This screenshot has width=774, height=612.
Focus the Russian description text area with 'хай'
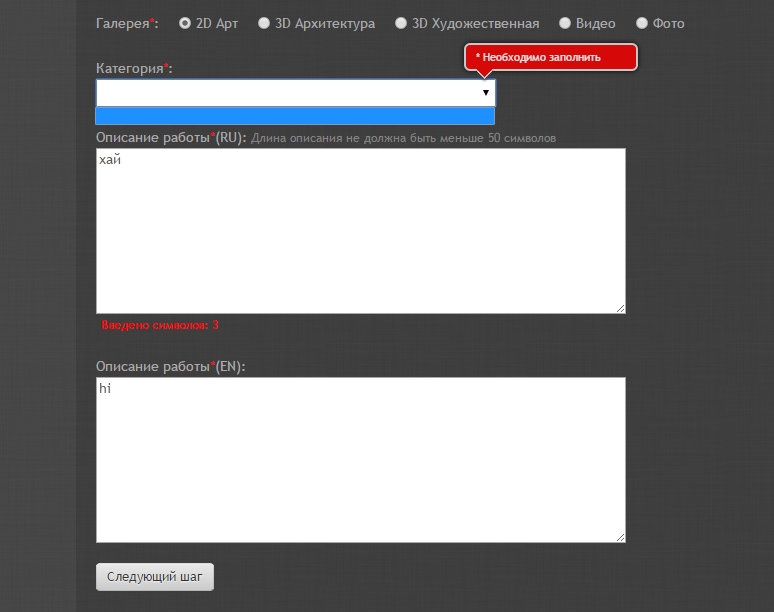tap(360, 231)
